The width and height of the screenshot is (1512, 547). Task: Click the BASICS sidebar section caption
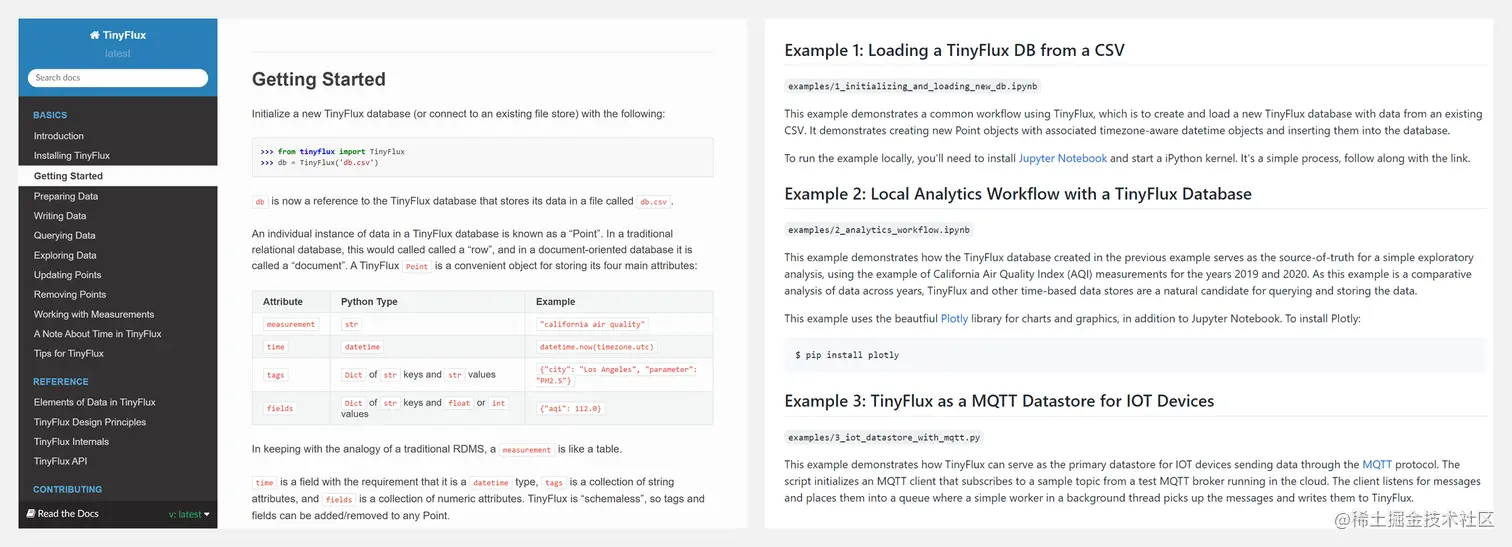[x=50, y=115]
